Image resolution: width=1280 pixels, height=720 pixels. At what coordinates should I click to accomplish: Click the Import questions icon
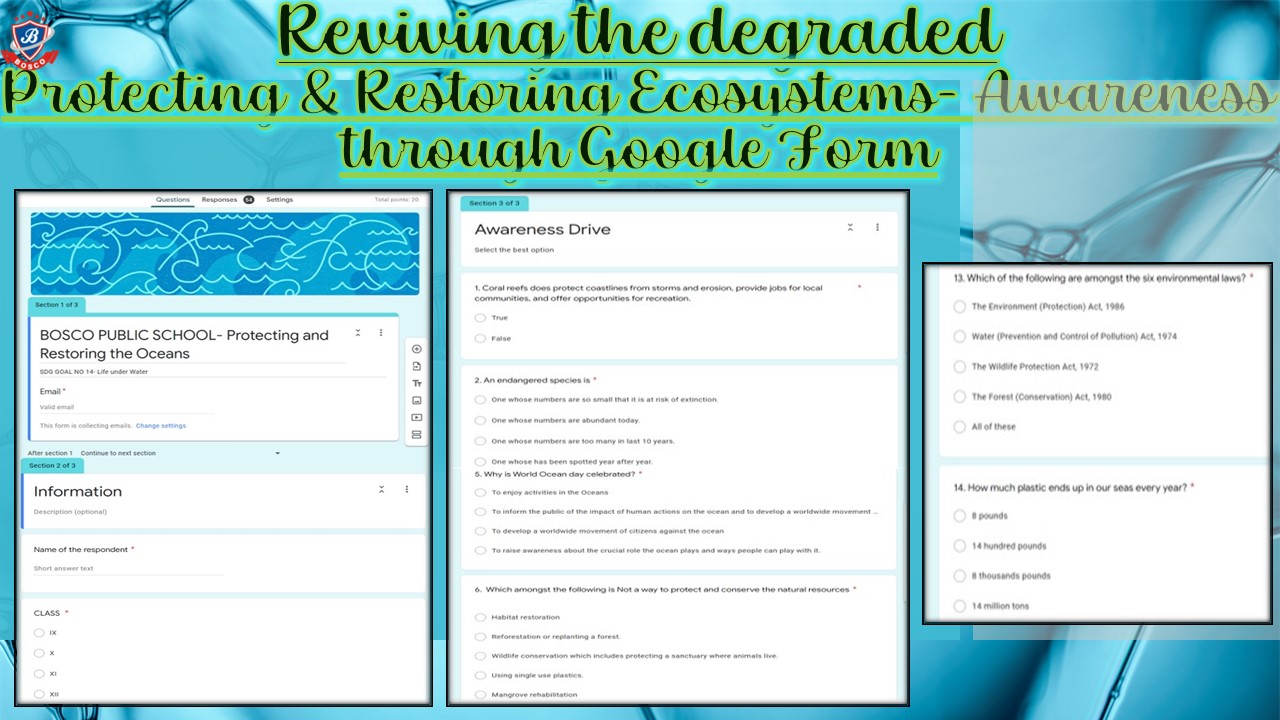point(417,366)
